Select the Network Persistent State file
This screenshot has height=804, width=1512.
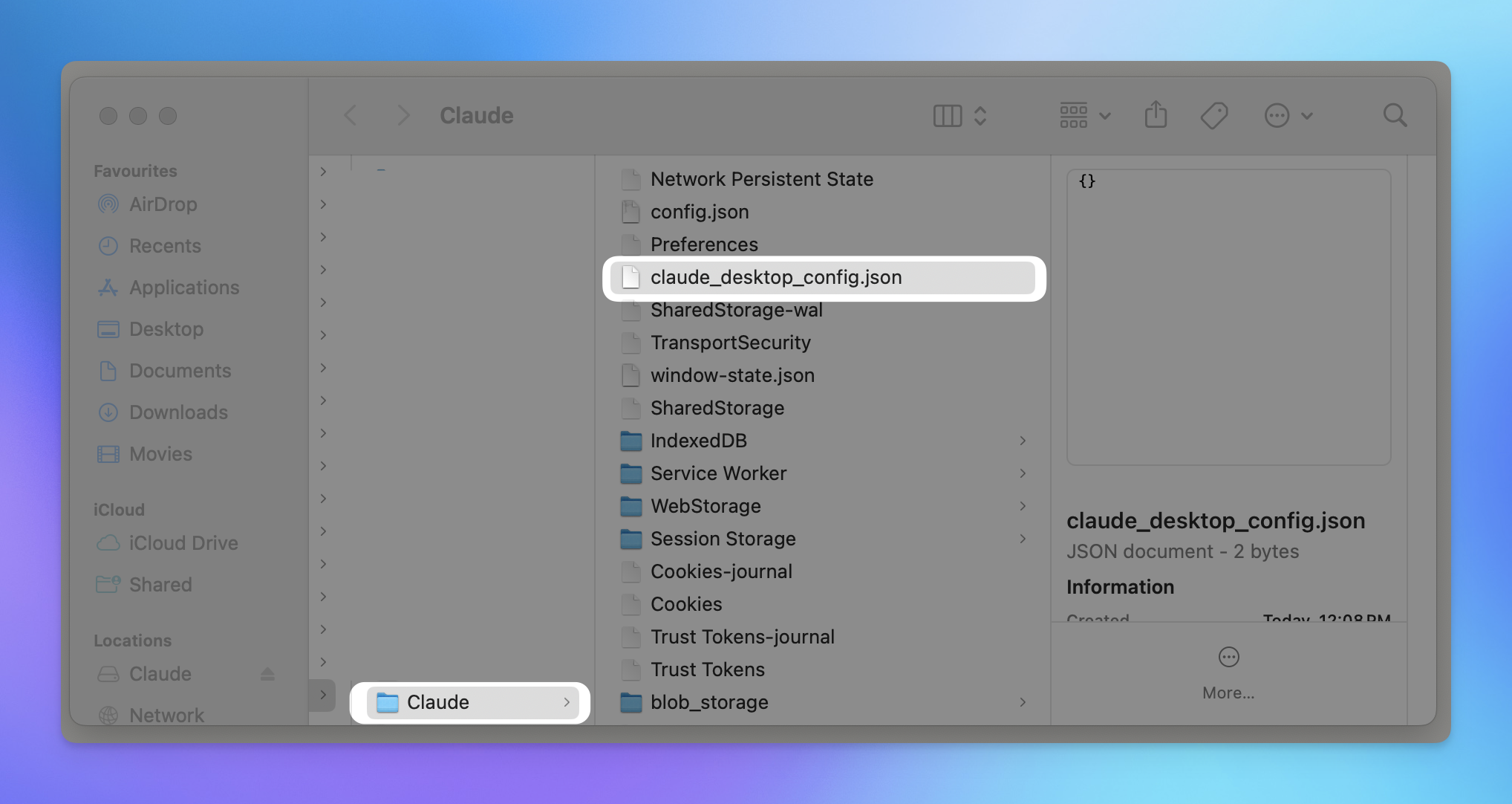click(823, 179)
